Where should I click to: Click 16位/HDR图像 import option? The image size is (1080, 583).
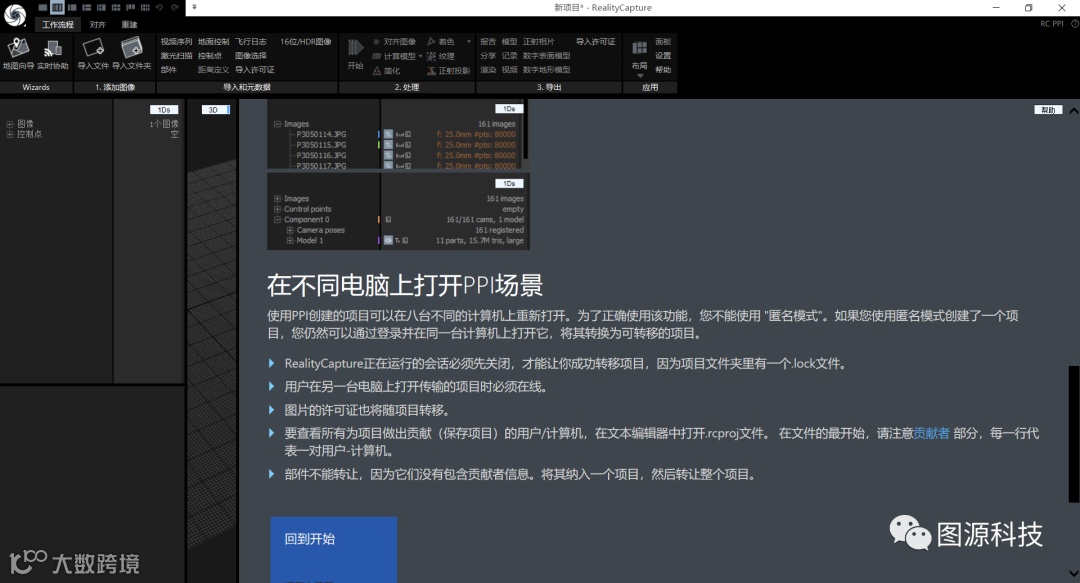306,42
